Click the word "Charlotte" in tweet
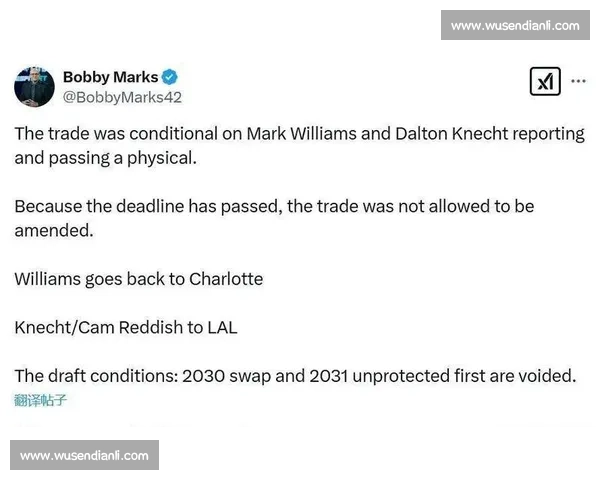Viewport: 600px width, 480px height. point(226,279)
